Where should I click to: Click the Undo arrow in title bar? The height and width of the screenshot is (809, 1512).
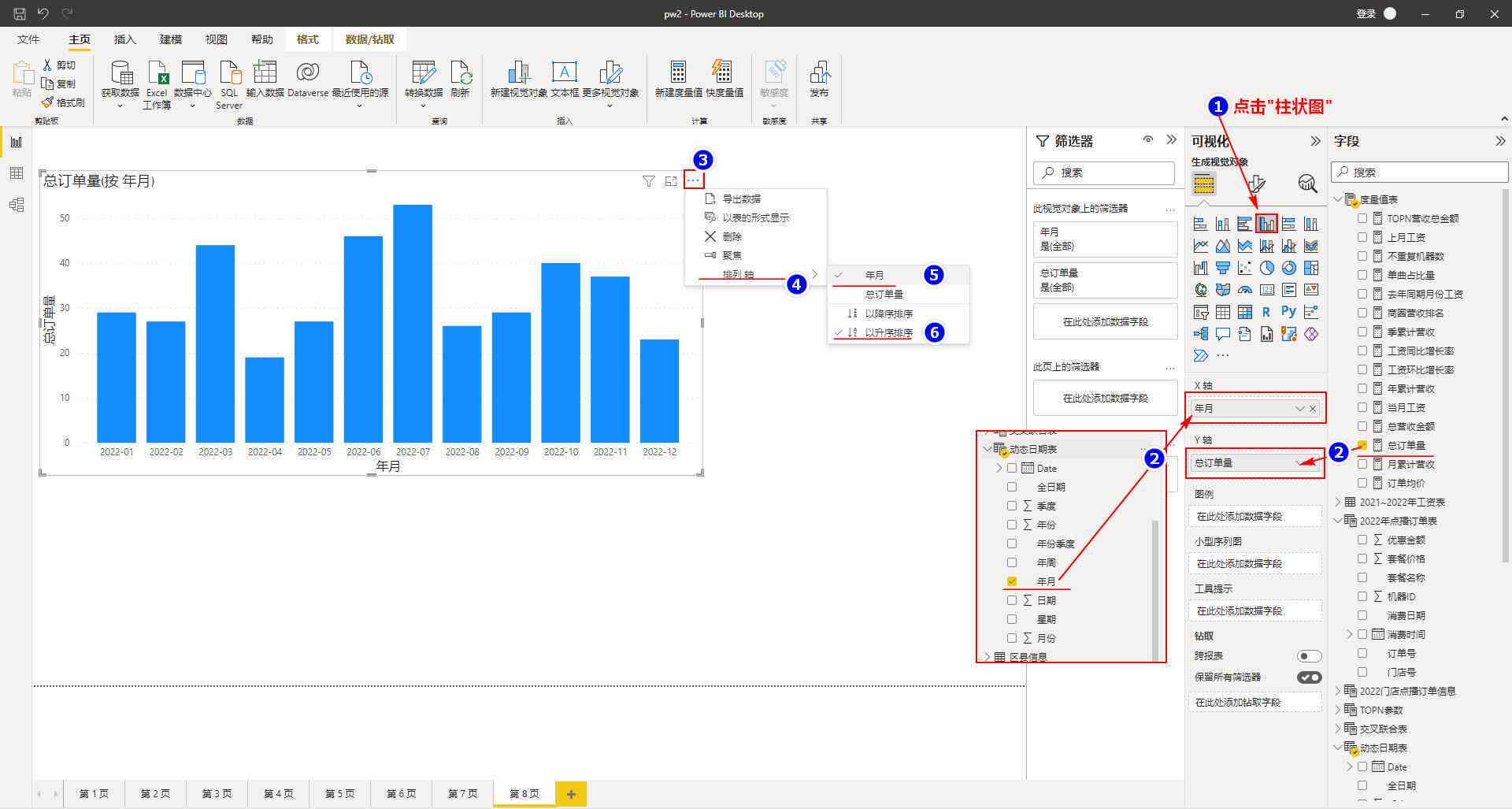(43, 13)
